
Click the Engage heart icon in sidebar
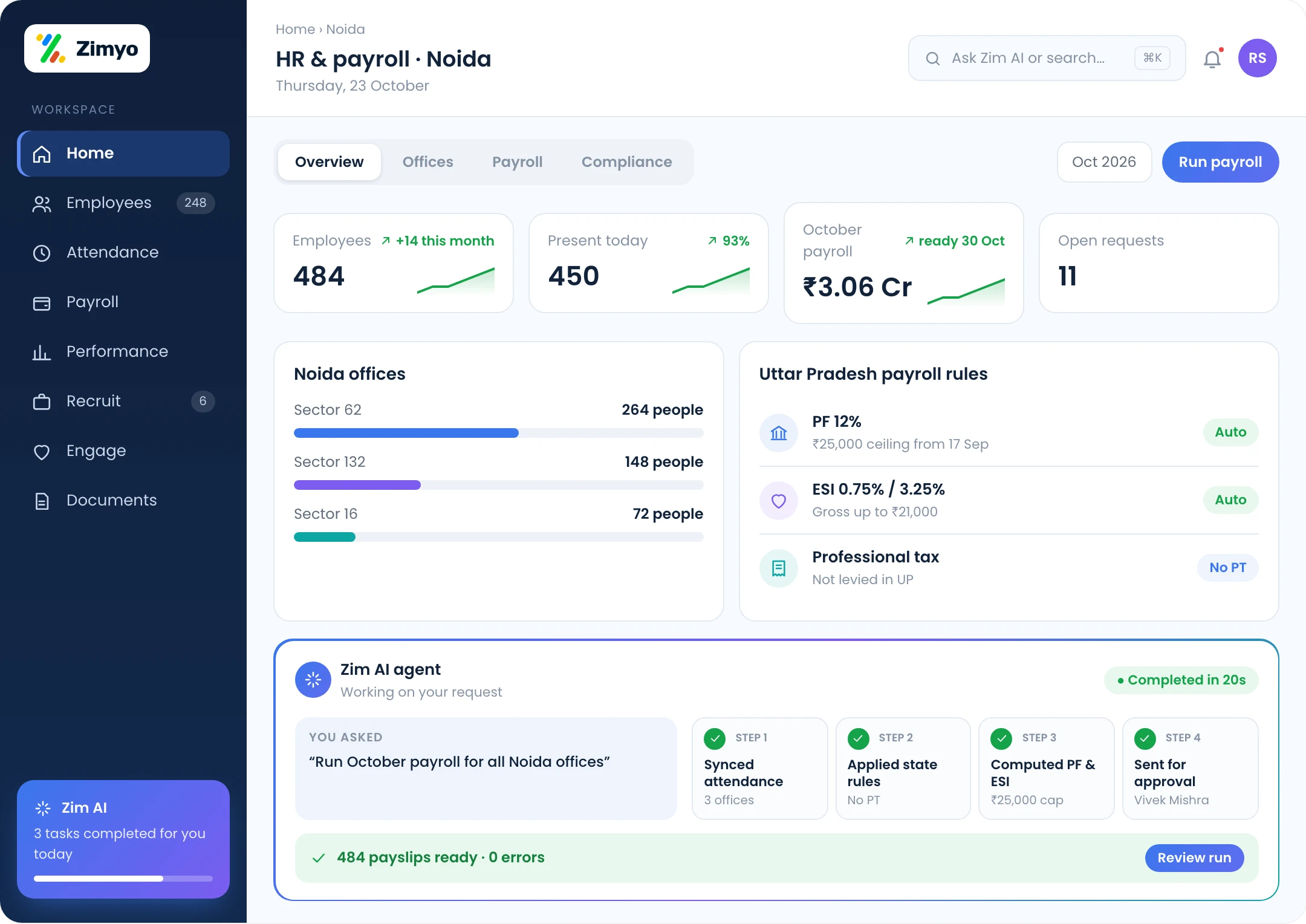coord(42,451)
